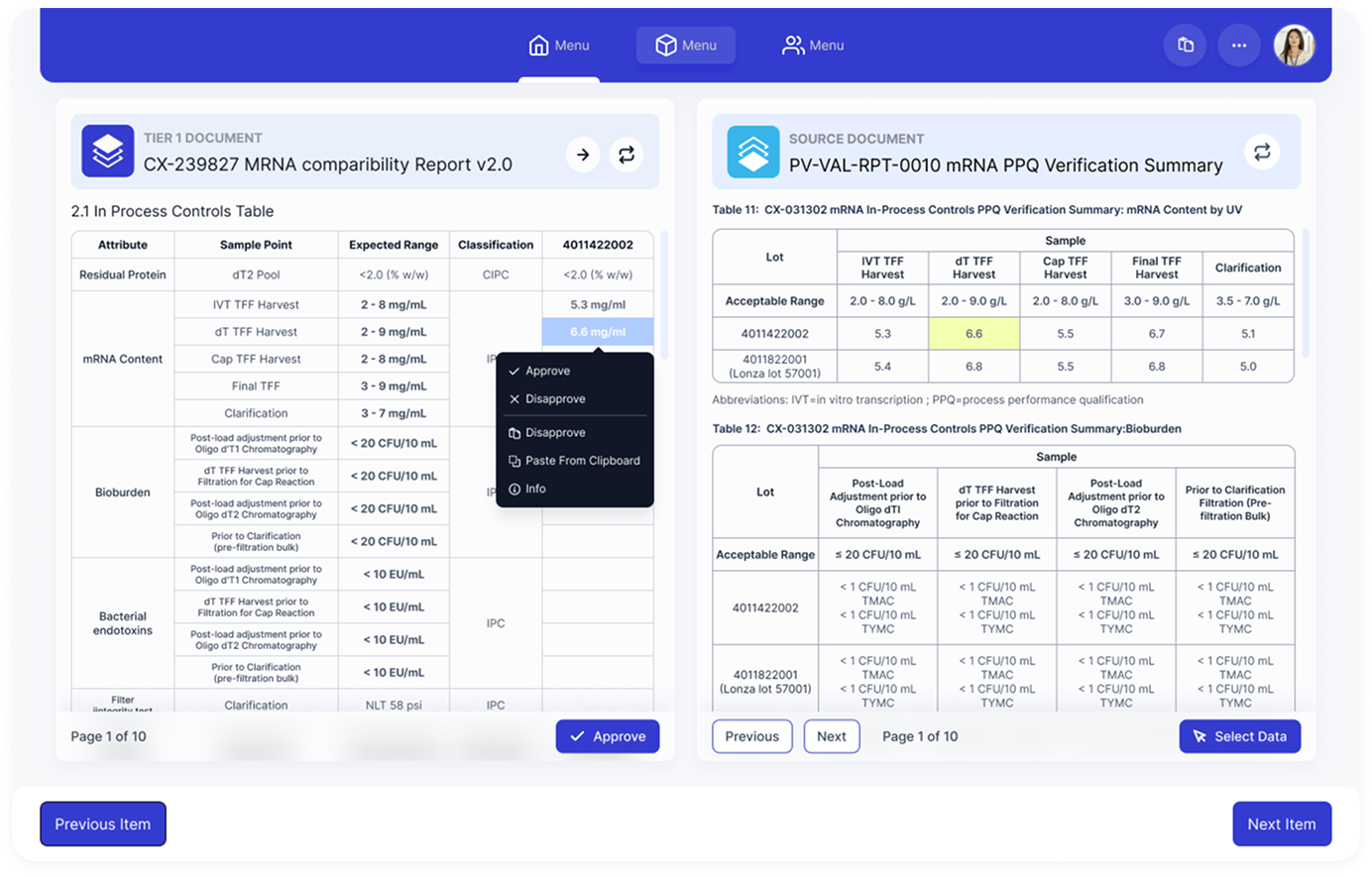Click the Select Data button
The width and height of the screenshot is (1372, 877).
tap(1239, 736)
